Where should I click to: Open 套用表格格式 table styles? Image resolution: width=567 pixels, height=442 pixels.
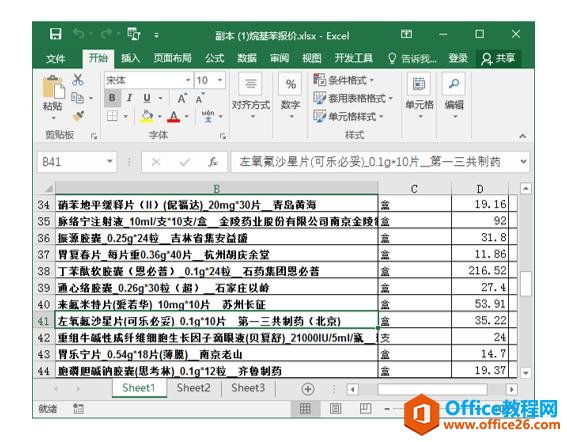tap(353, 98)
